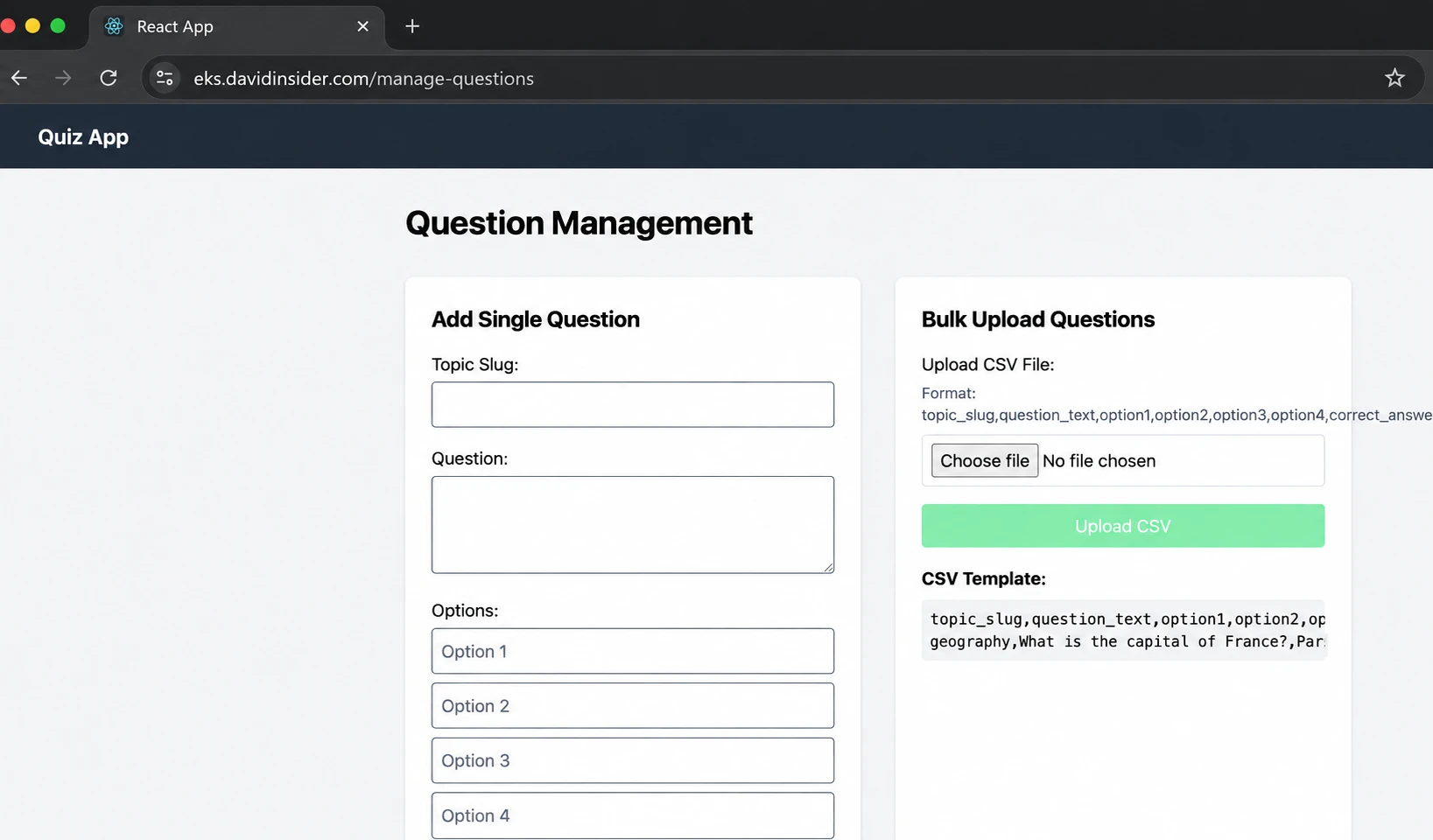Image resolution: width=1433 pixels, height=840 pixels.
Task: Select the React App browser tab
Action: [236, 26]
